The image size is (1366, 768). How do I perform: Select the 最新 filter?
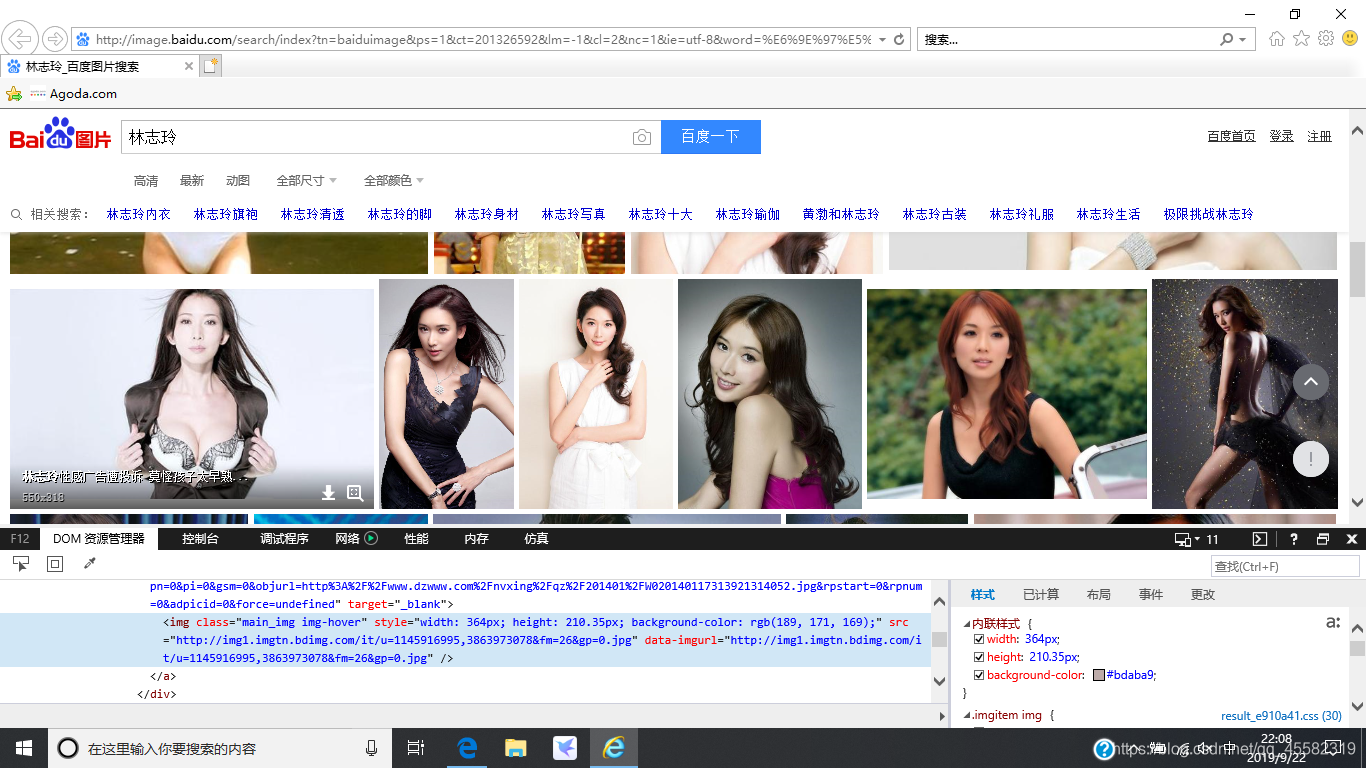point(192,181)
